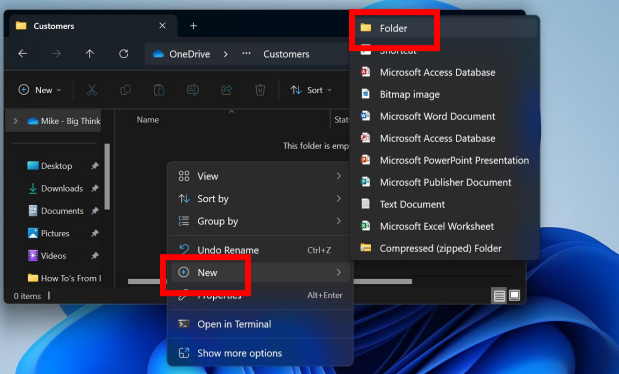
Task: Select the Customers tab title
Action: coord(54,26)
